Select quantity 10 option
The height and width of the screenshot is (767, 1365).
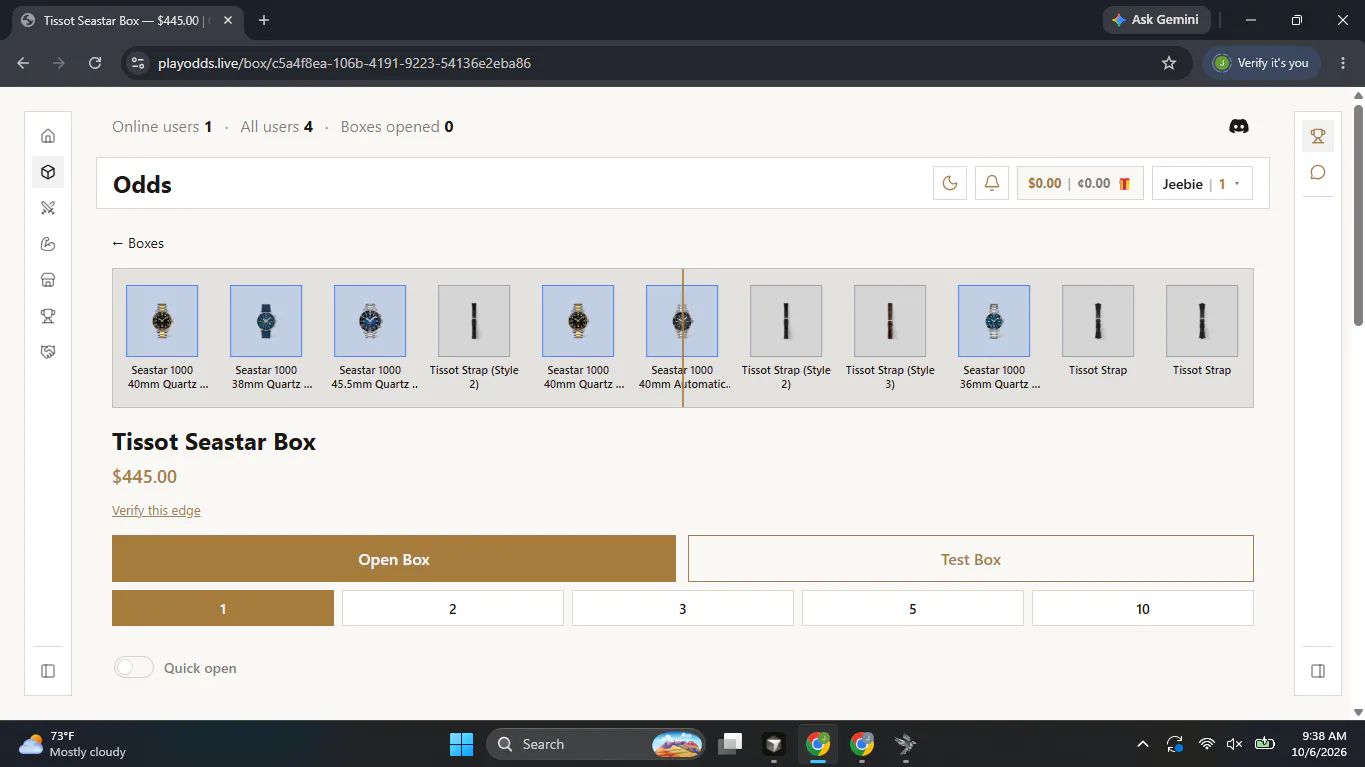click(1143, 608)
